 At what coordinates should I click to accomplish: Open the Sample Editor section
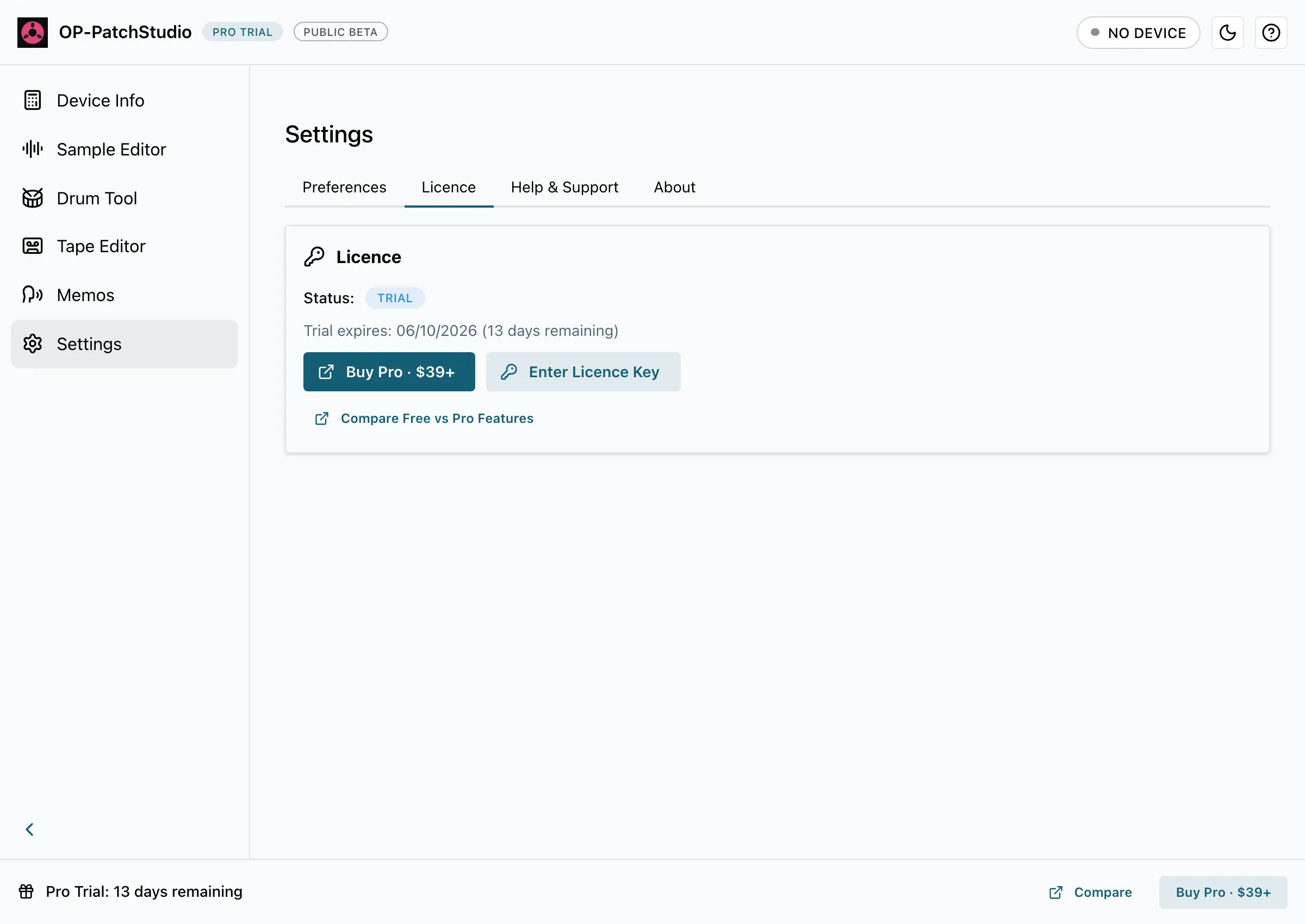[x=124, y=149]
